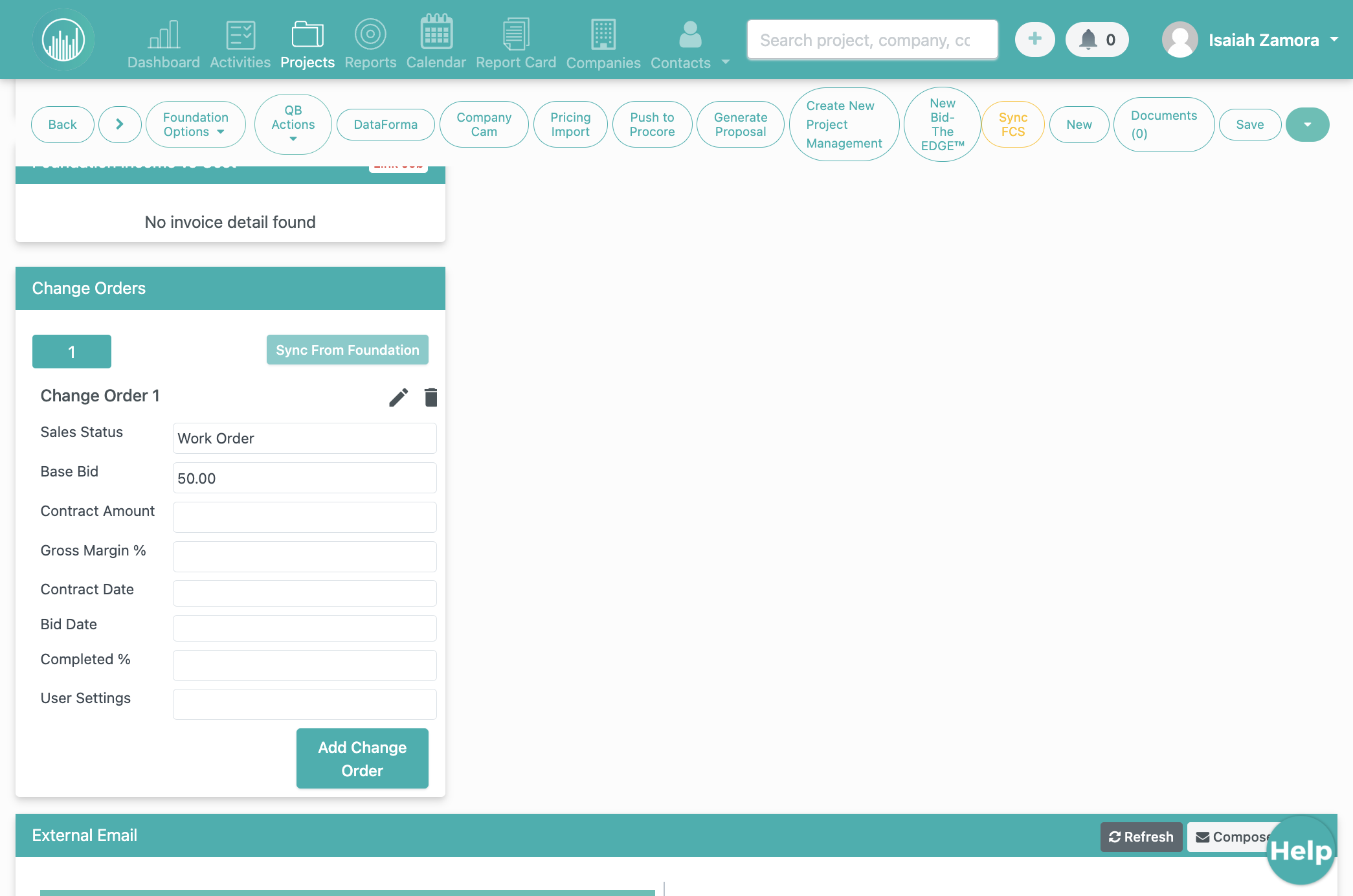
Task: Click Push to Procore button
Action: click(x=653, y=124)
